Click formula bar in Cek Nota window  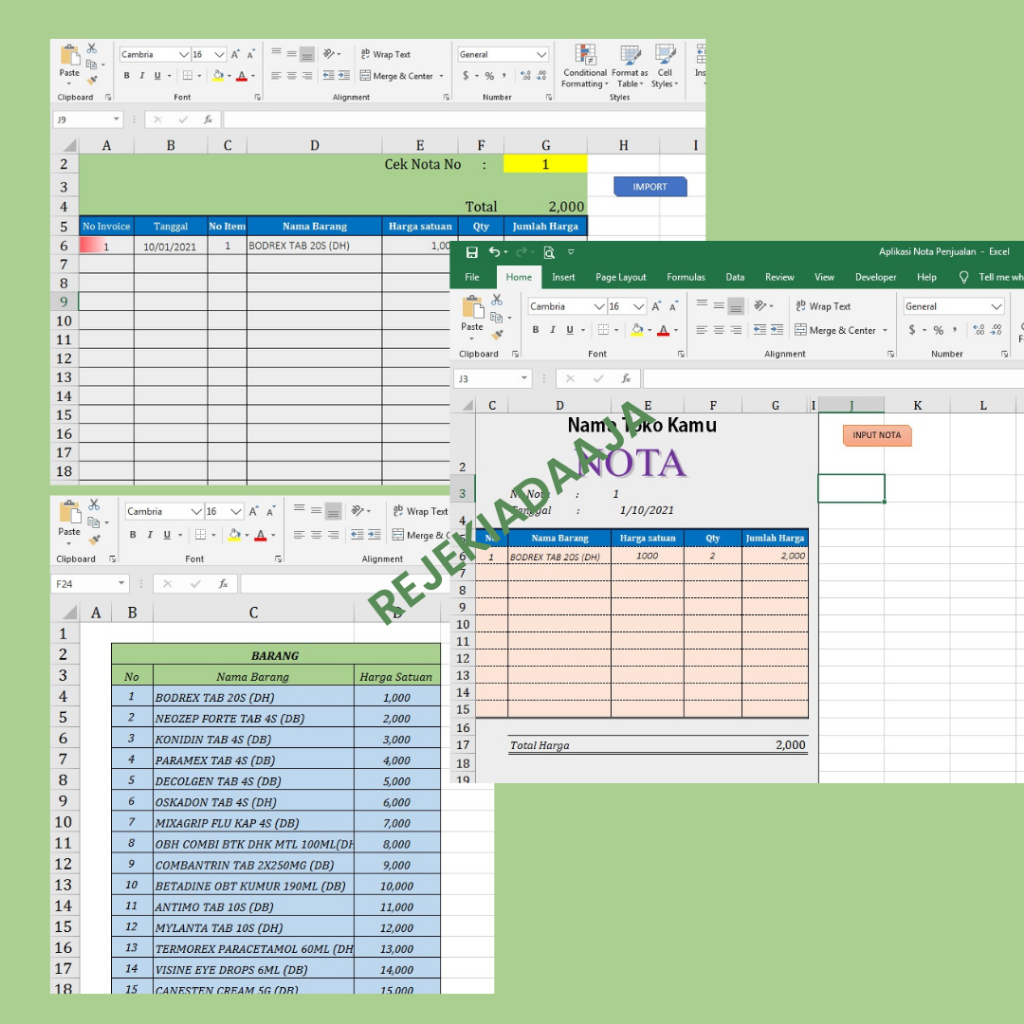[464, 120]
